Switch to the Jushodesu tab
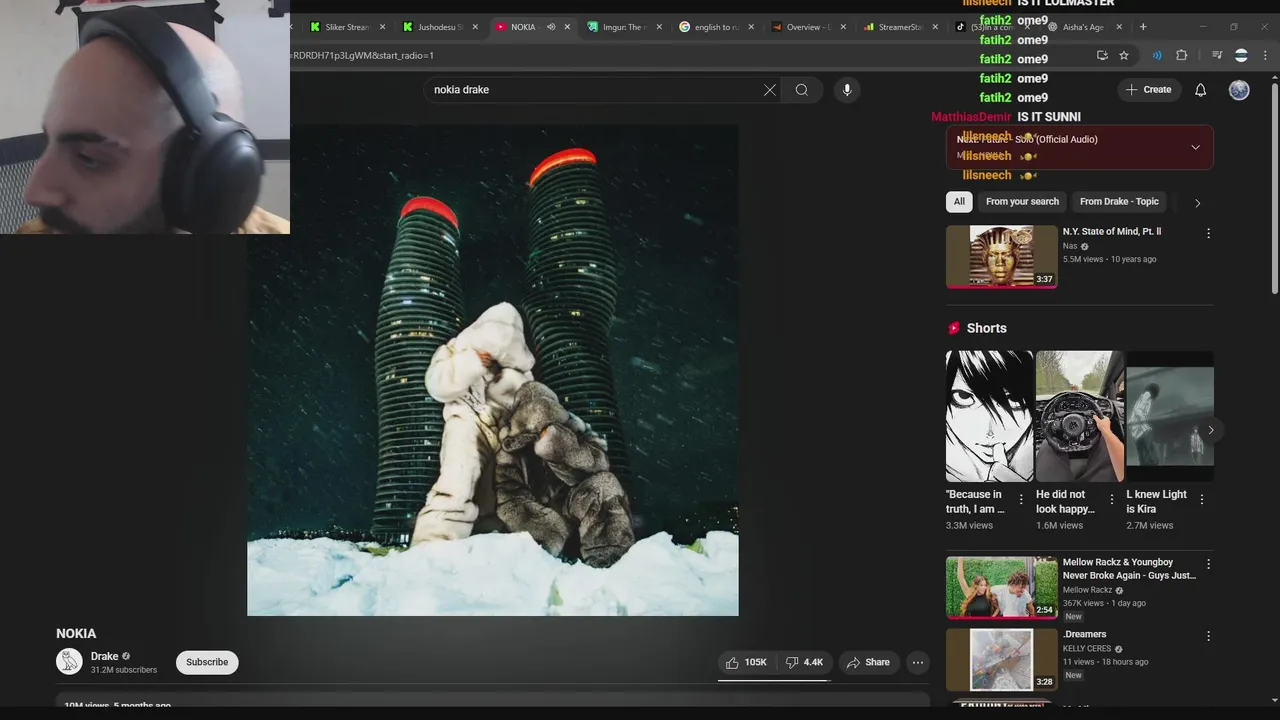 click(x=438, y=27)
